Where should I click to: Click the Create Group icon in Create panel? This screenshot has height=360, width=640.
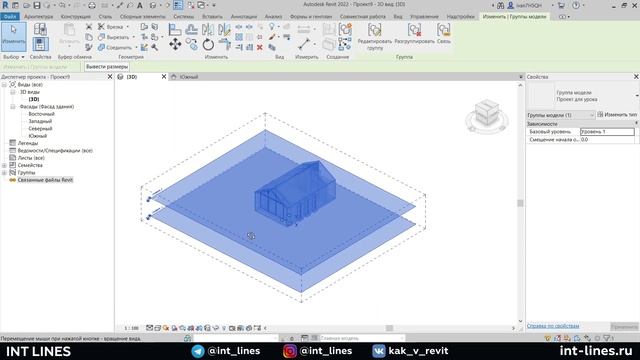pos(345,29)
